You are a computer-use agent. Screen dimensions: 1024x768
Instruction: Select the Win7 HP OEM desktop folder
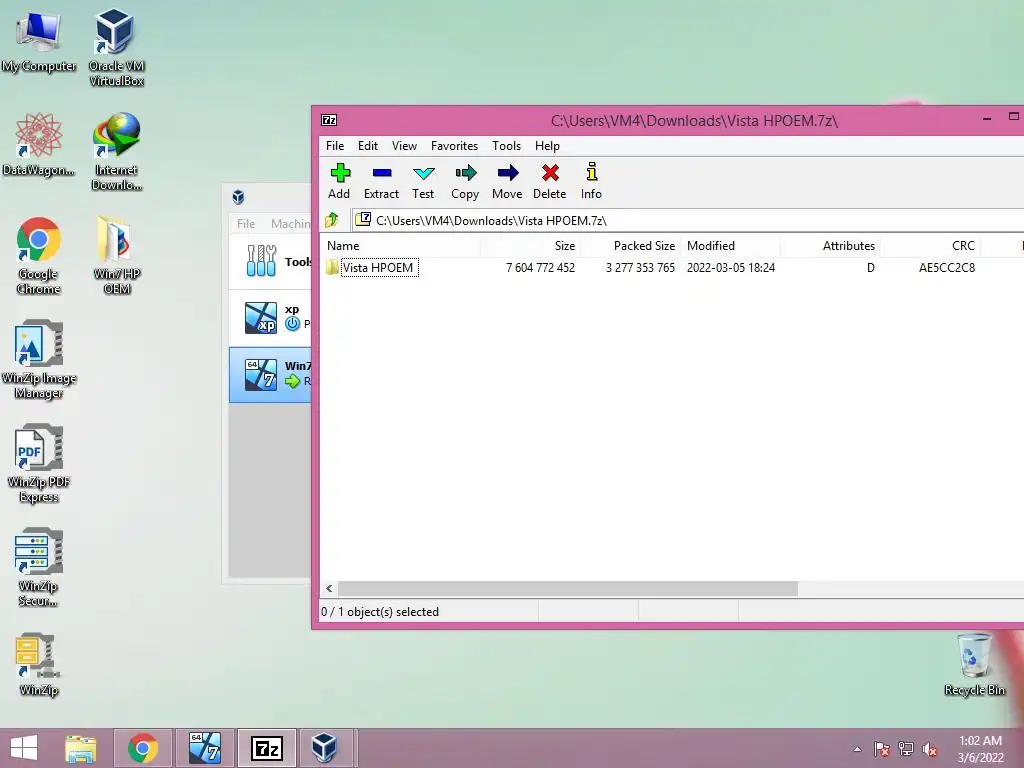tap(117, 255)
